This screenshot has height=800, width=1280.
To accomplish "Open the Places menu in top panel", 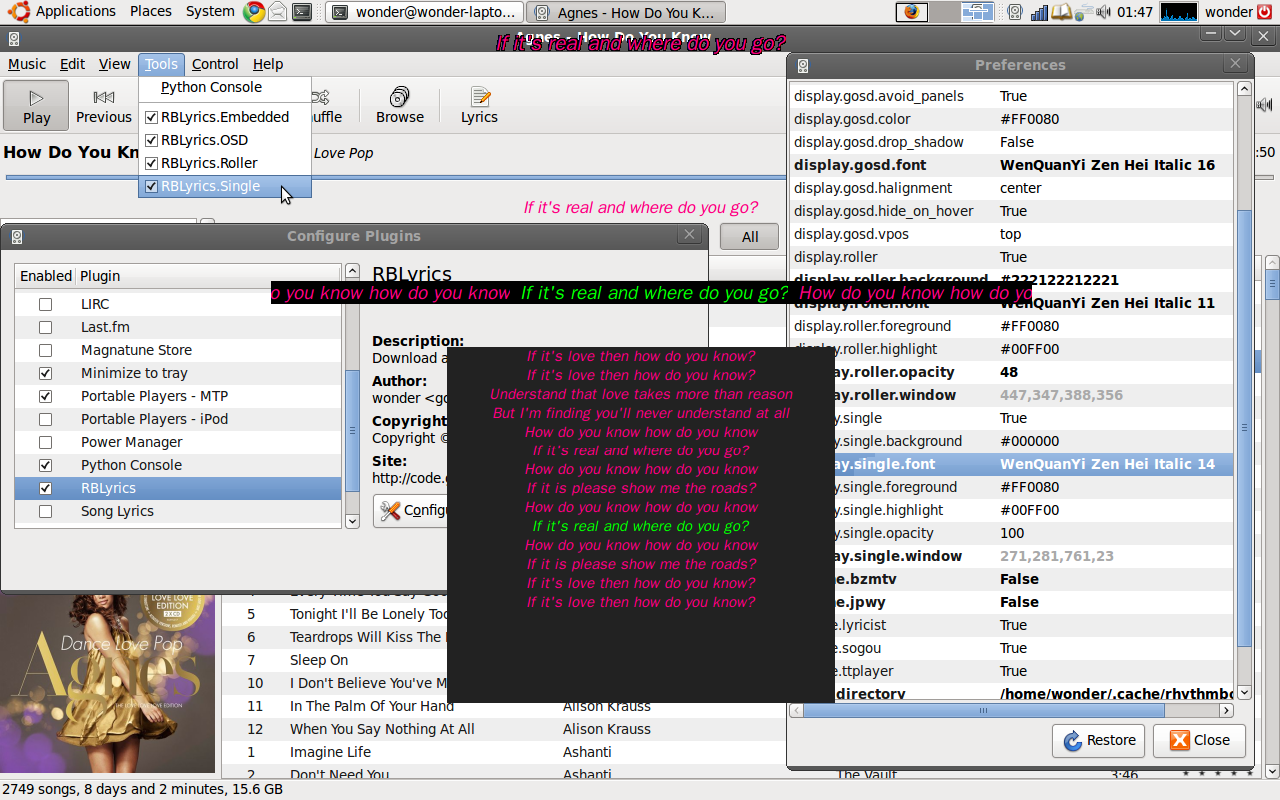I will (x=151, y=12).
